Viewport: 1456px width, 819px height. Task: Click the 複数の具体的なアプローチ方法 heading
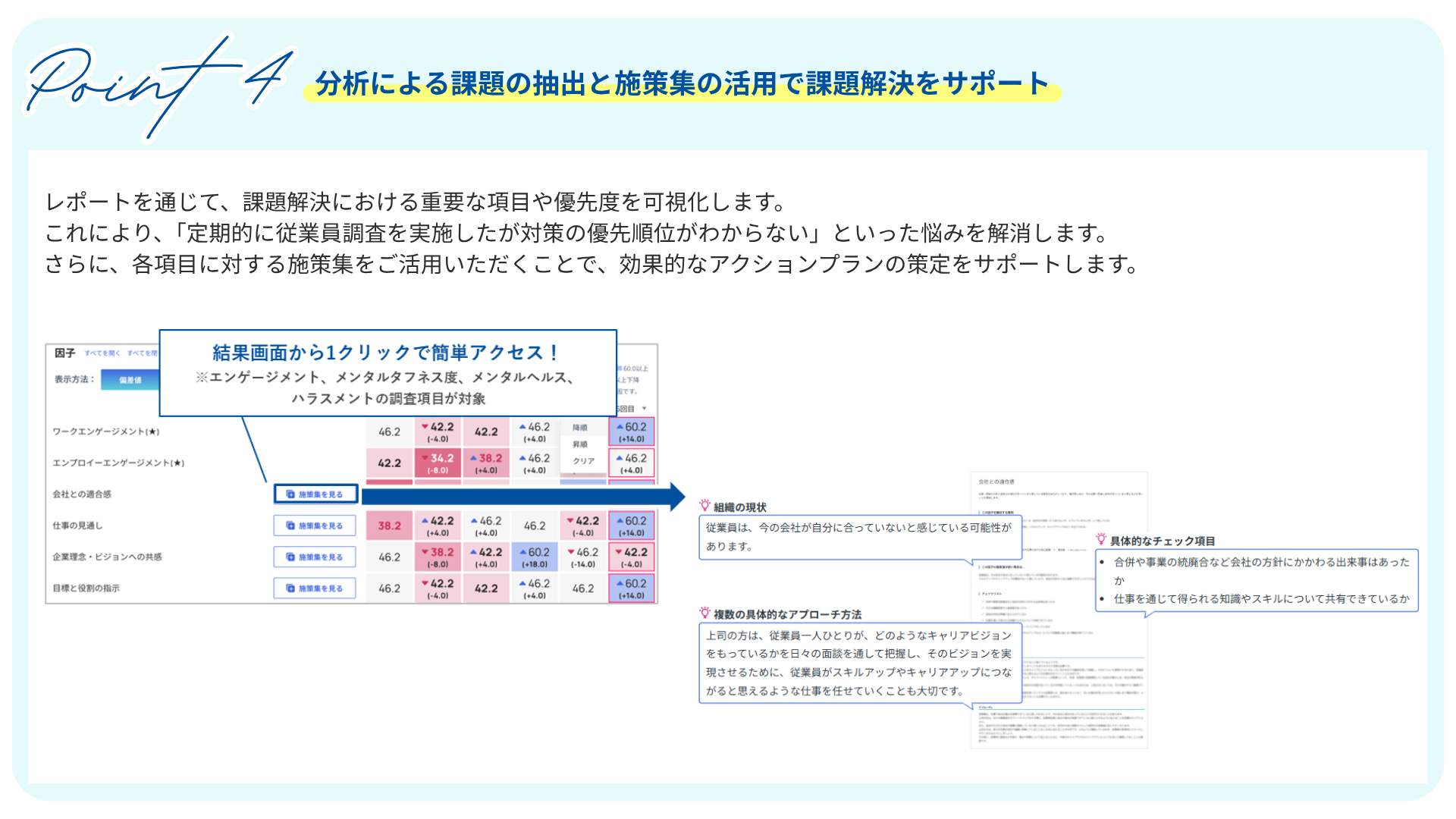point(787,614)
